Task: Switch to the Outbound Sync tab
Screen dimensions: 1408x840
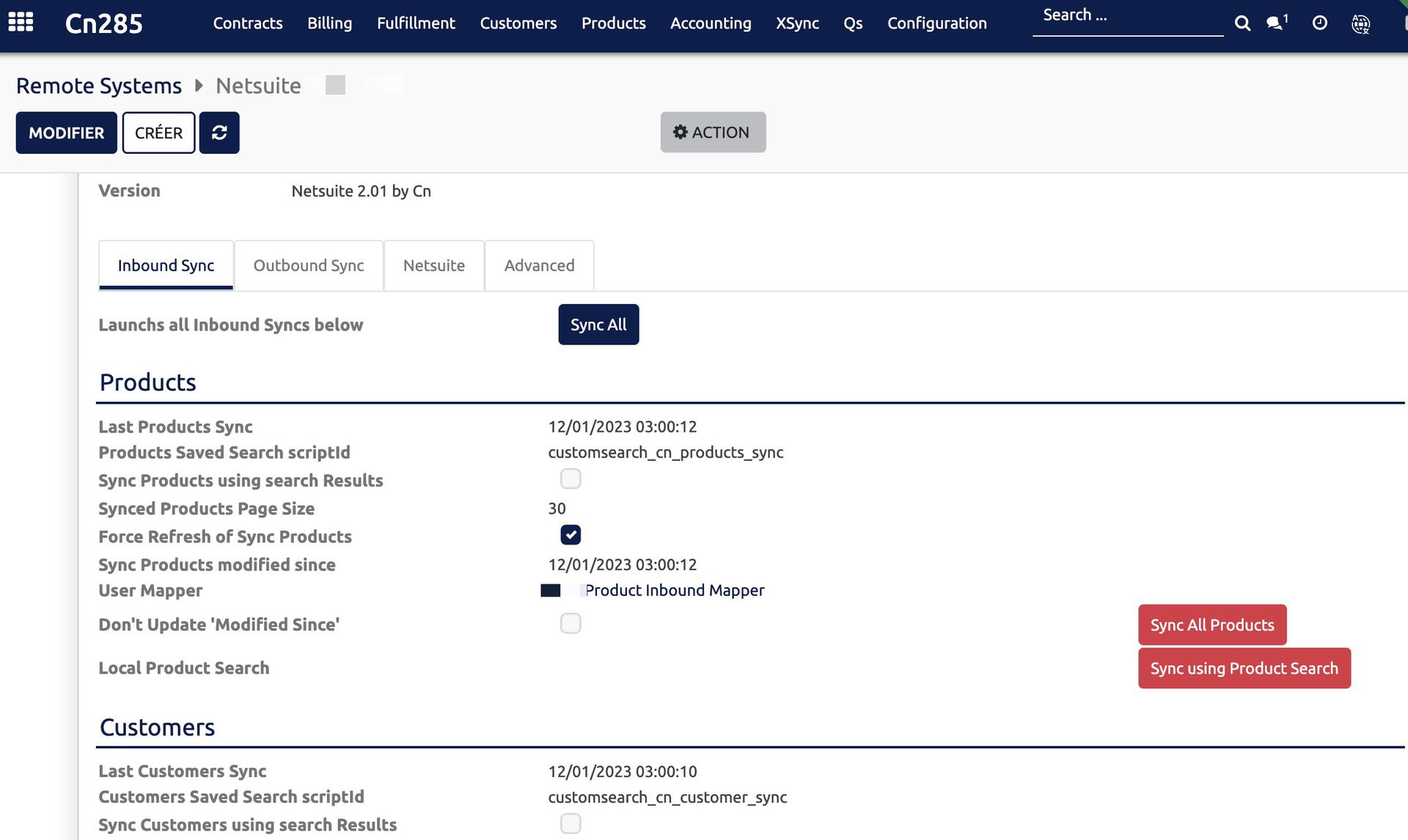Action: pyautogui.click(x=309, y=265)
